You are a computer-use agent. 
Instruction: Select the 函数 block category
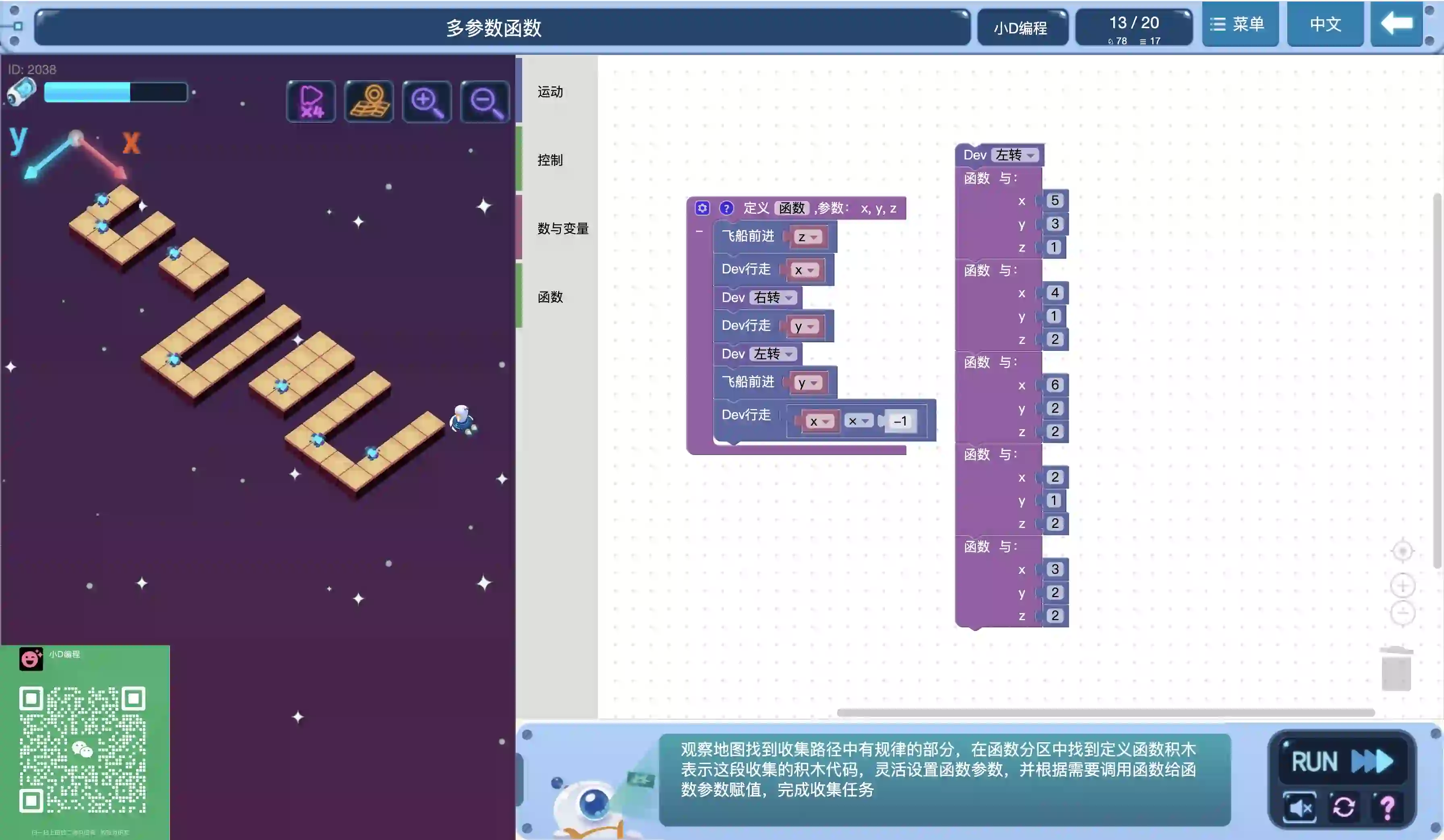pyautogui.click(x=550, y=297)
